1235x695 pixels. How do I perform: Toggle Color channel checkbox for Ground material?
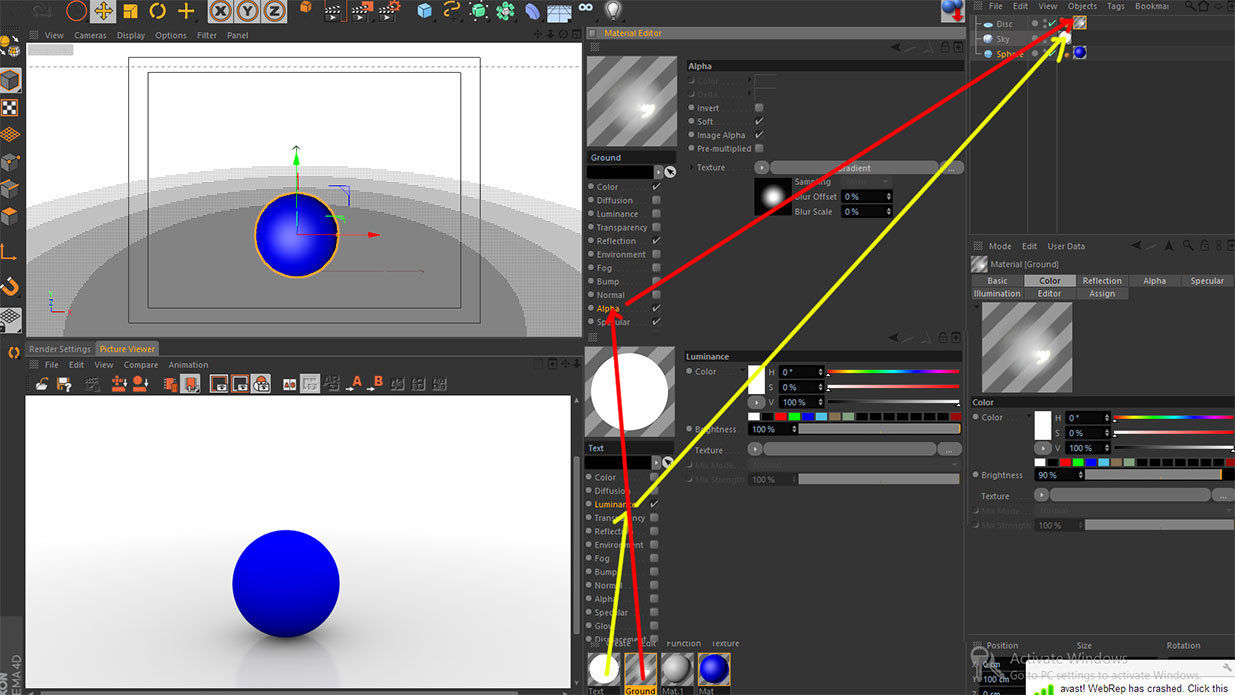pyautogui.click(x=656, y=187)
